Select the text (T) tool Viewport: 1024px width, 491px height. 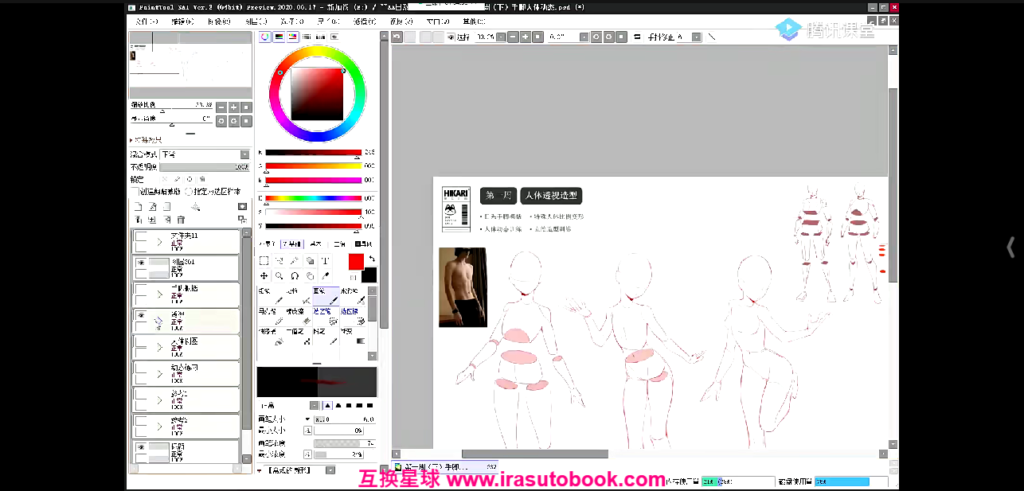coord(325,261)
